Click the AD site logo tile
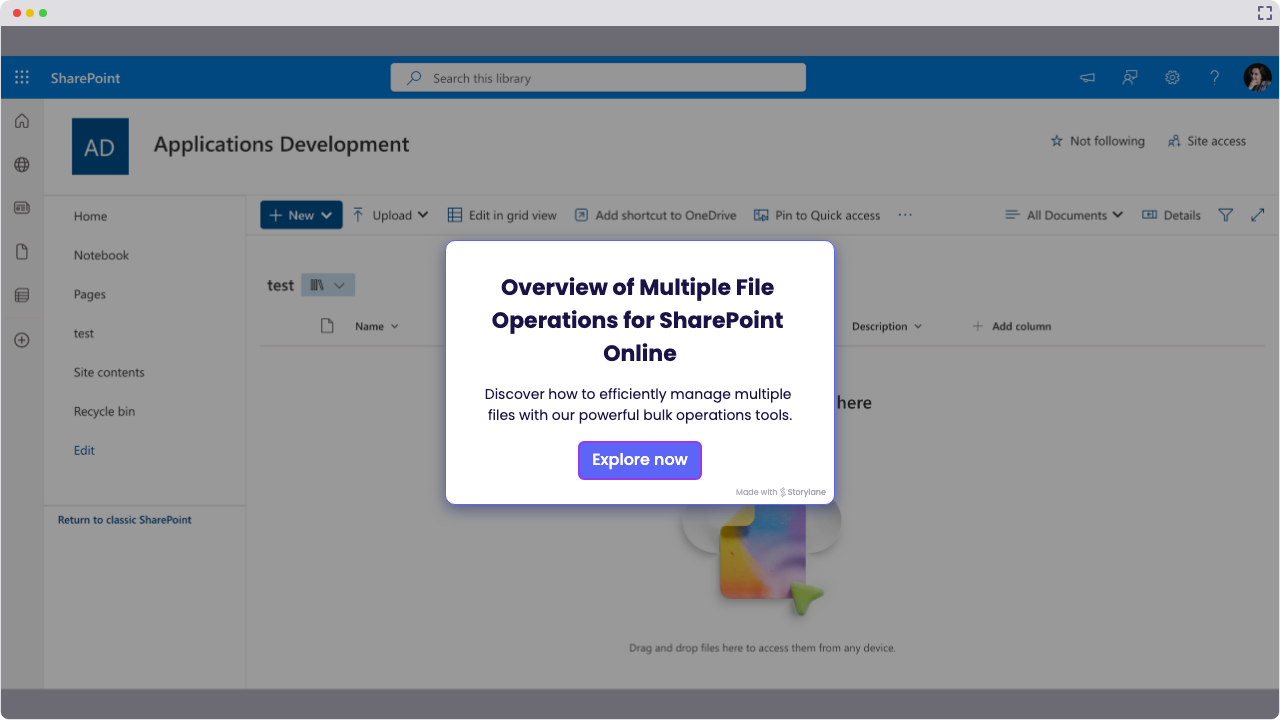Viewport: 1280px width, 720px height. (100, 147)
